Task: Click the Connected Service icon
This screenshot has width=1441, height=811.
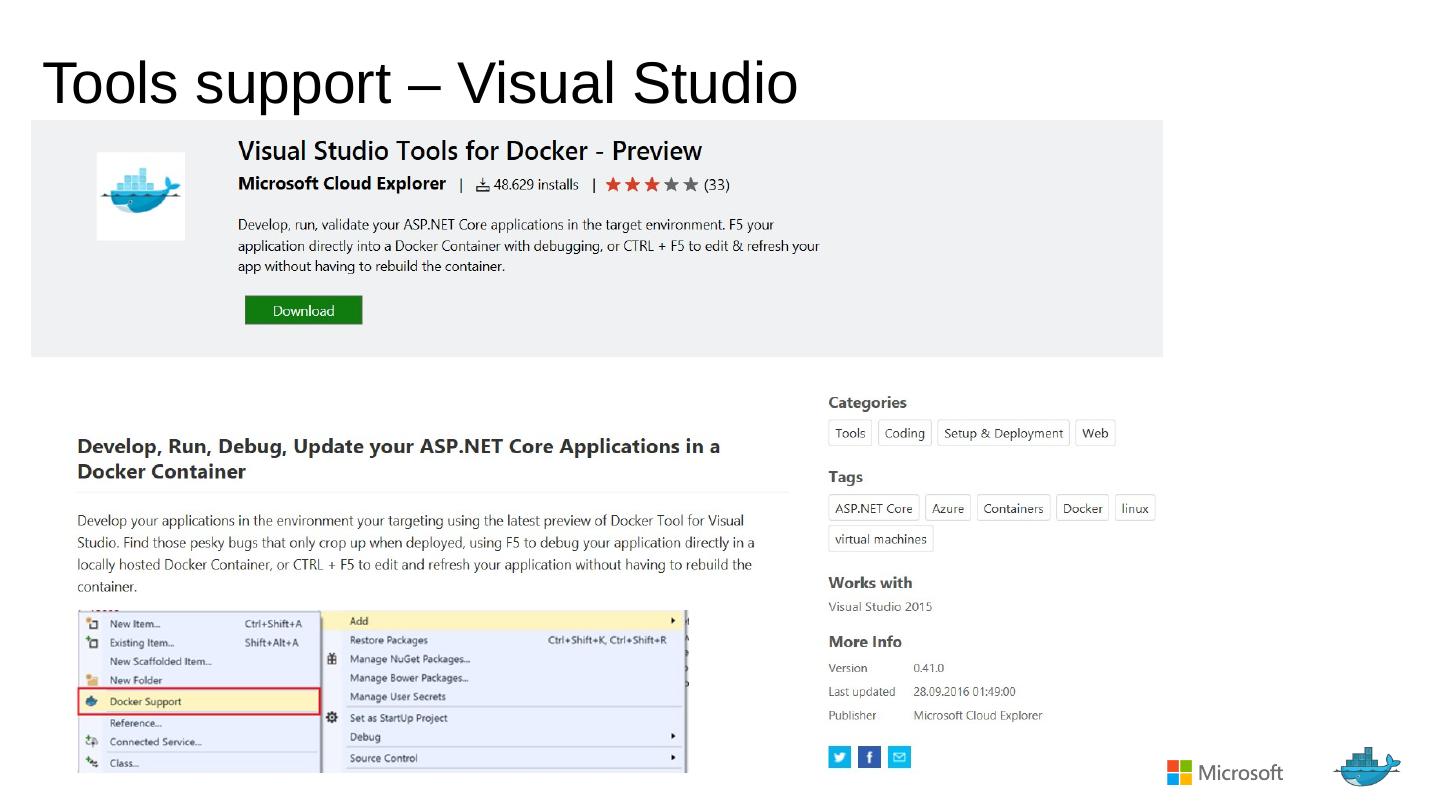Action: 92,742
